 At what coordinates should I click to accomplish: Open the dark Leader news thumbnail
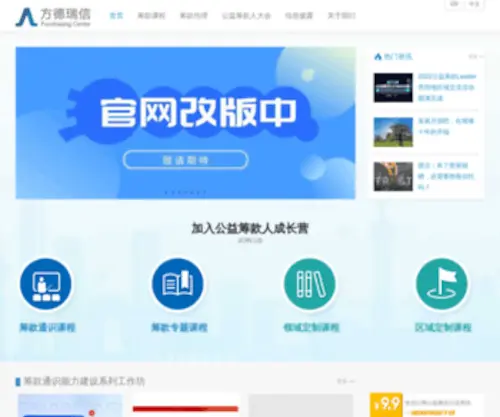393,87
